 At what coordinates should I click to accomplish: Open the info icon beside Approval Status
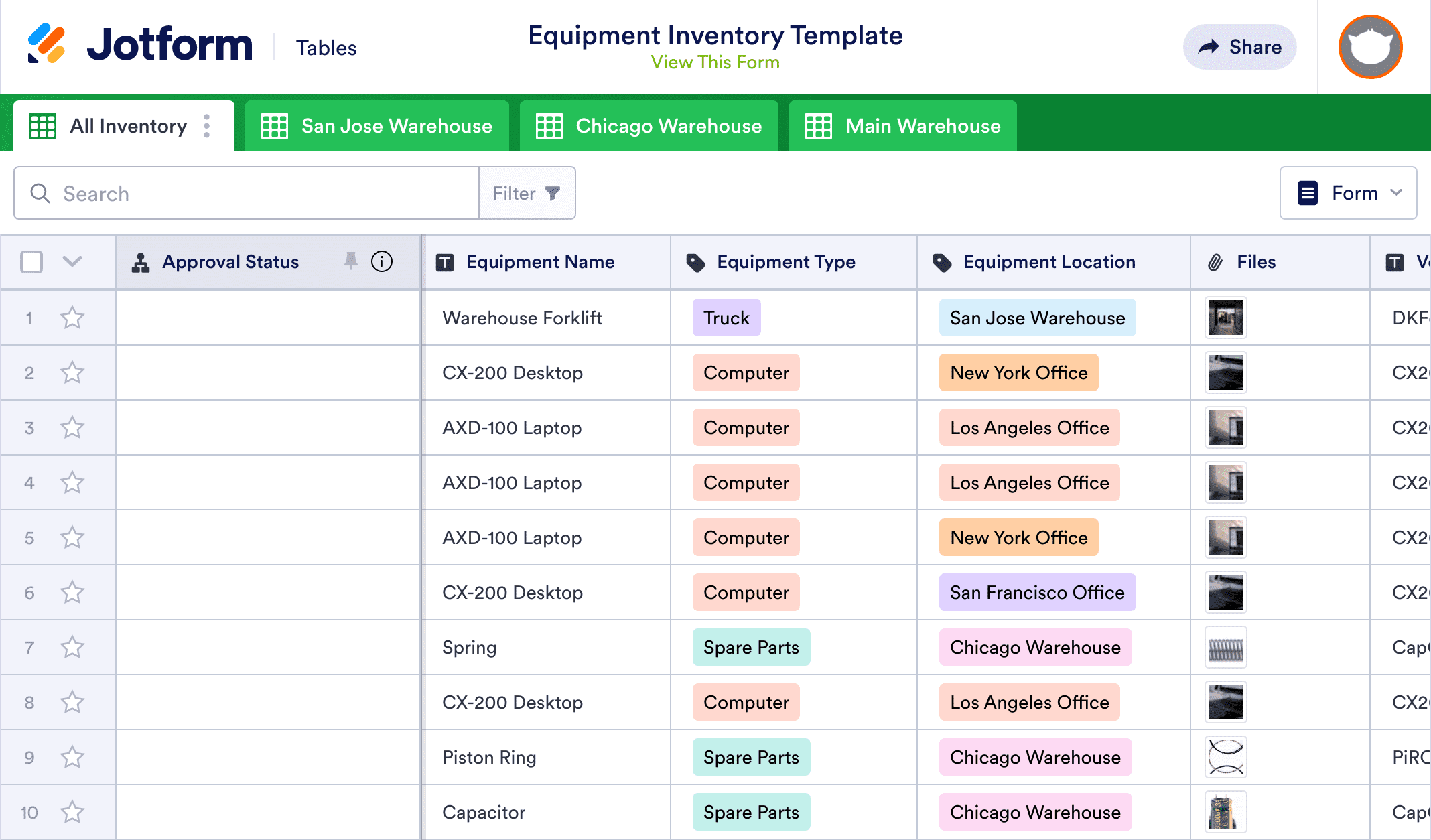coord(382,261)
